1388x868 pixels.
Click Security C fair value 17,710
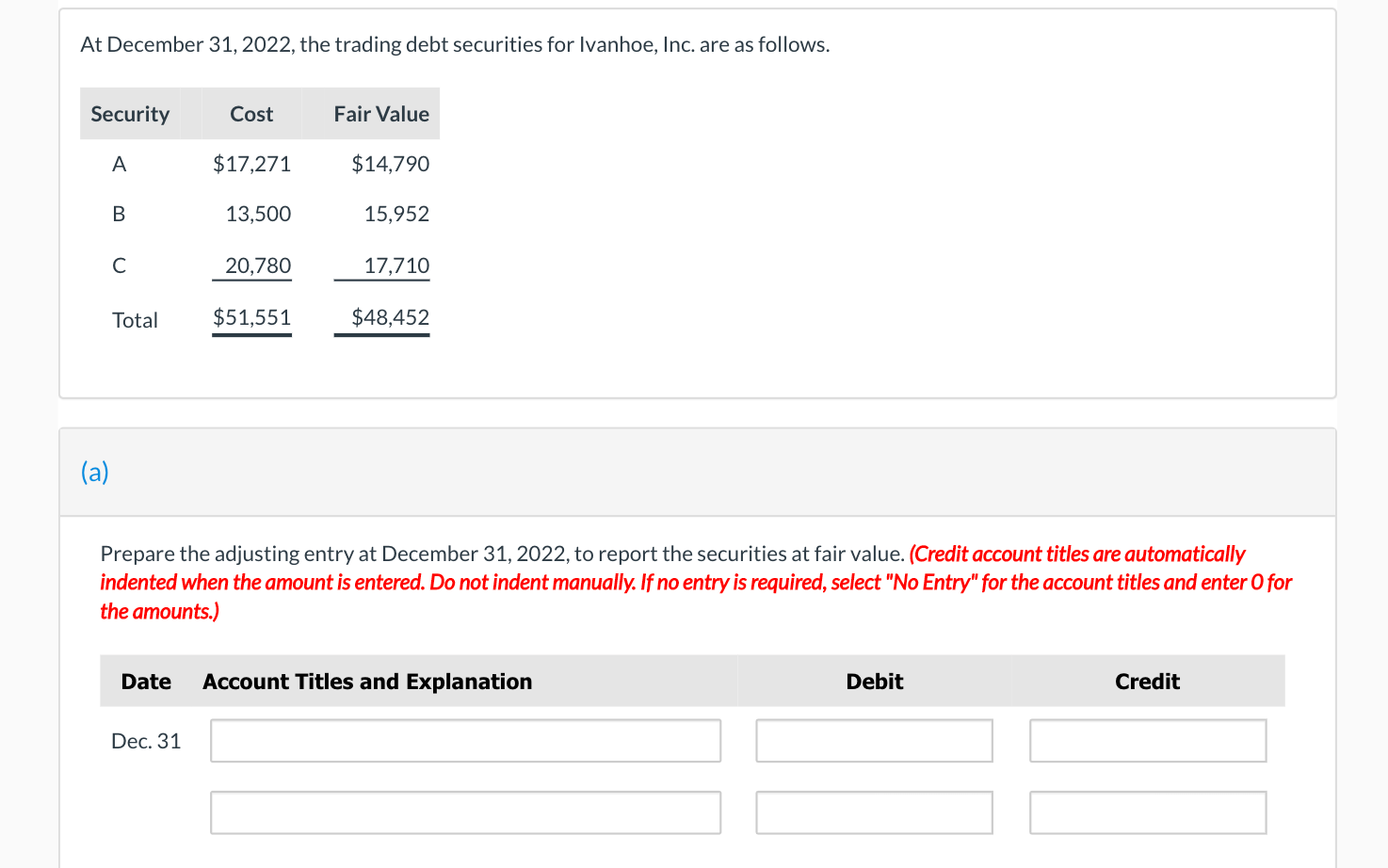(x=396, y=265)
